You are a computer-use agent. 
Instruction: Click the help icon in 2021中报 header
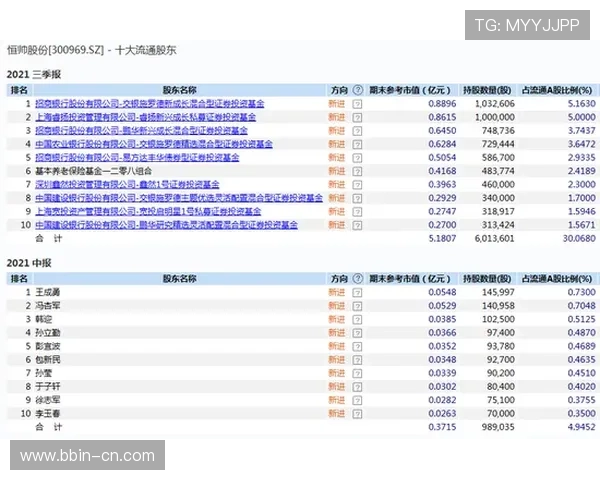click(357, 279)
